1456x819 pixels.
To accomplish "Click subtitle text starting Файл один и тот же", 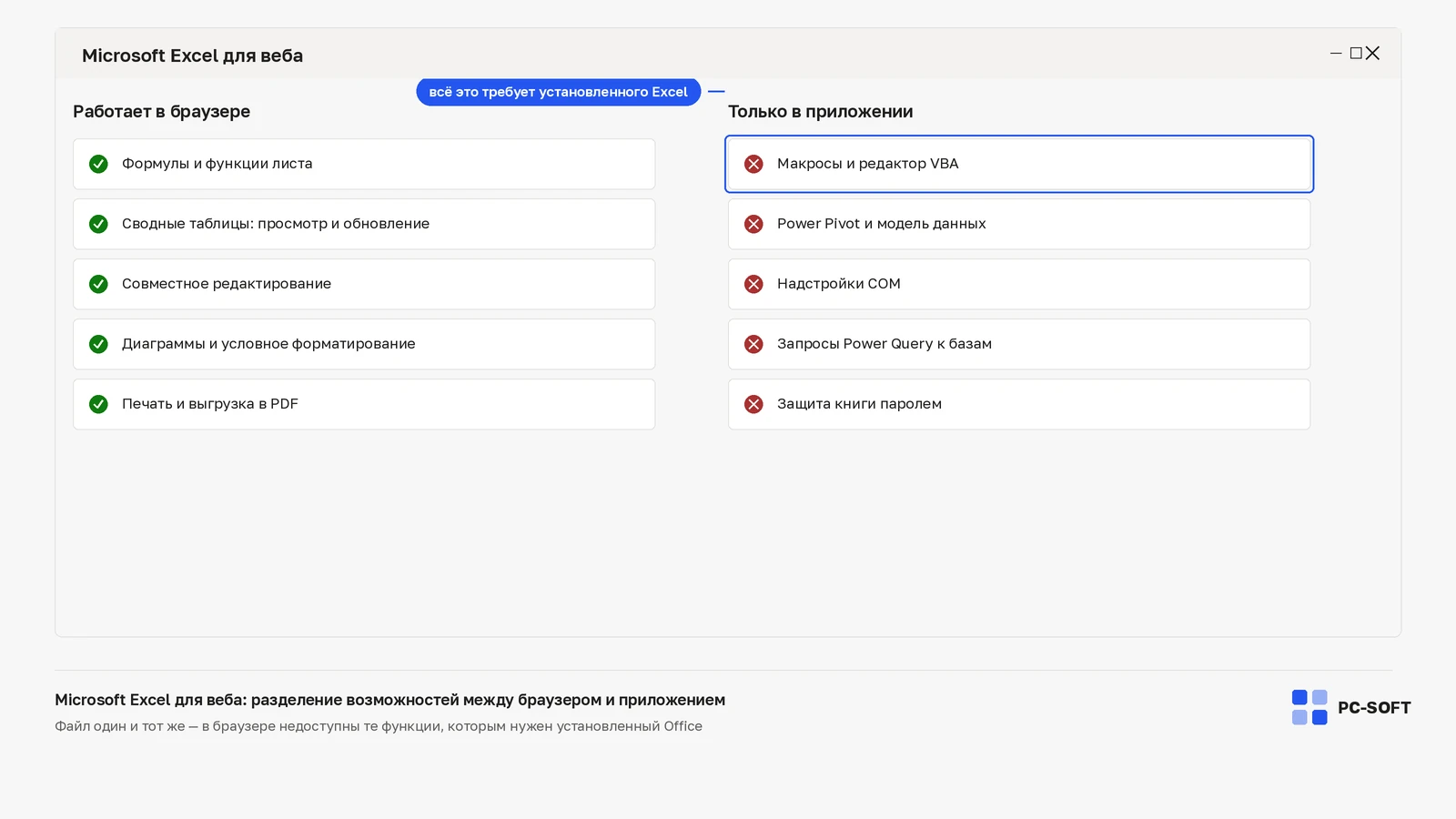I will pos(379,726).
